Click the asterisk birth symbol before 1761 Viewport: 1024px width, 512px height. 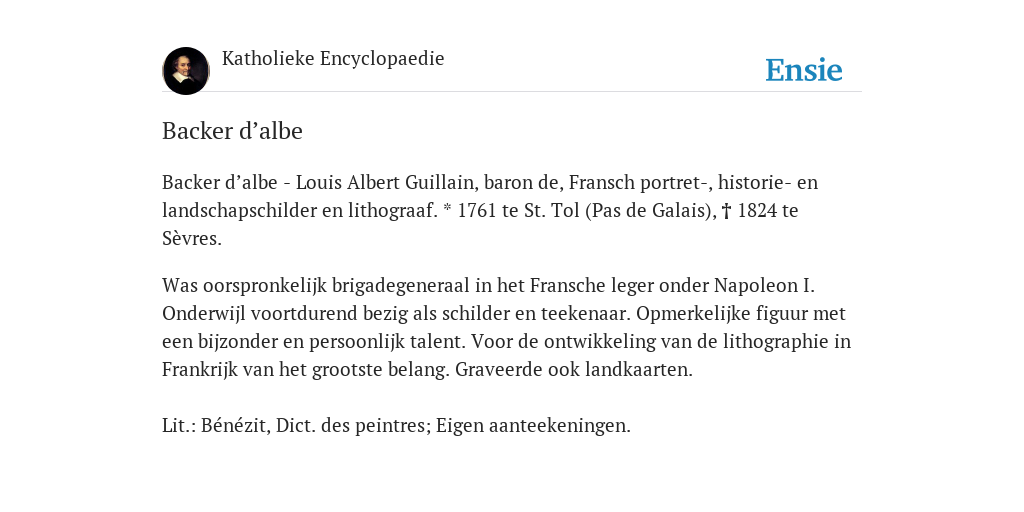click(x=447, y=210)
